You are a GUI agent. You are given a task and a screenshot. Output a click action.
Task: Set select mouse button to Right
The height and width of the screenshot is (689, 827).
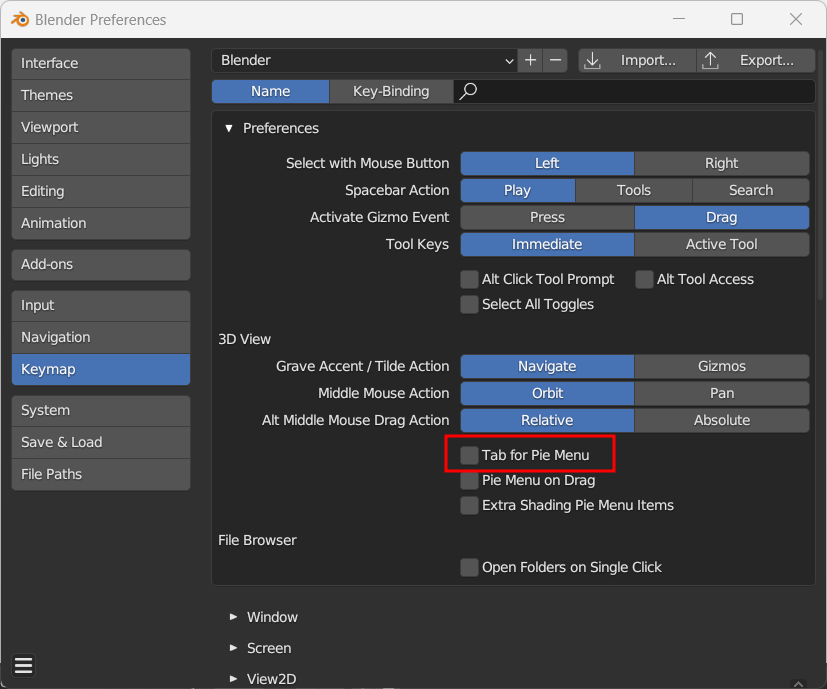click(x=722, y=164)
